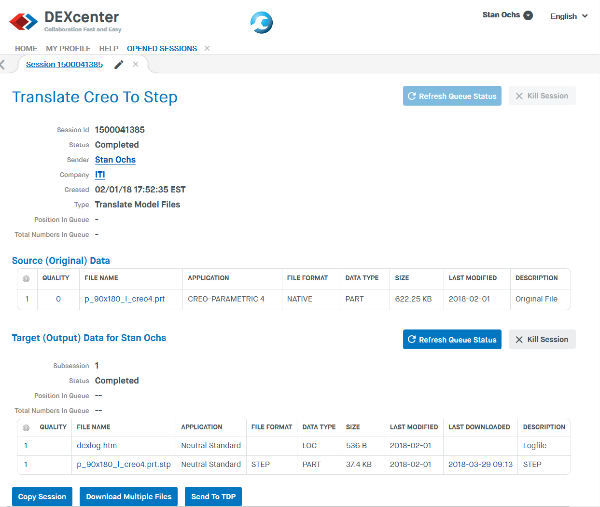The width and height of the screenshot is (600, 507).
Task: Click the LAST DOWNLOADED column header
Action: tap(479, 427)
